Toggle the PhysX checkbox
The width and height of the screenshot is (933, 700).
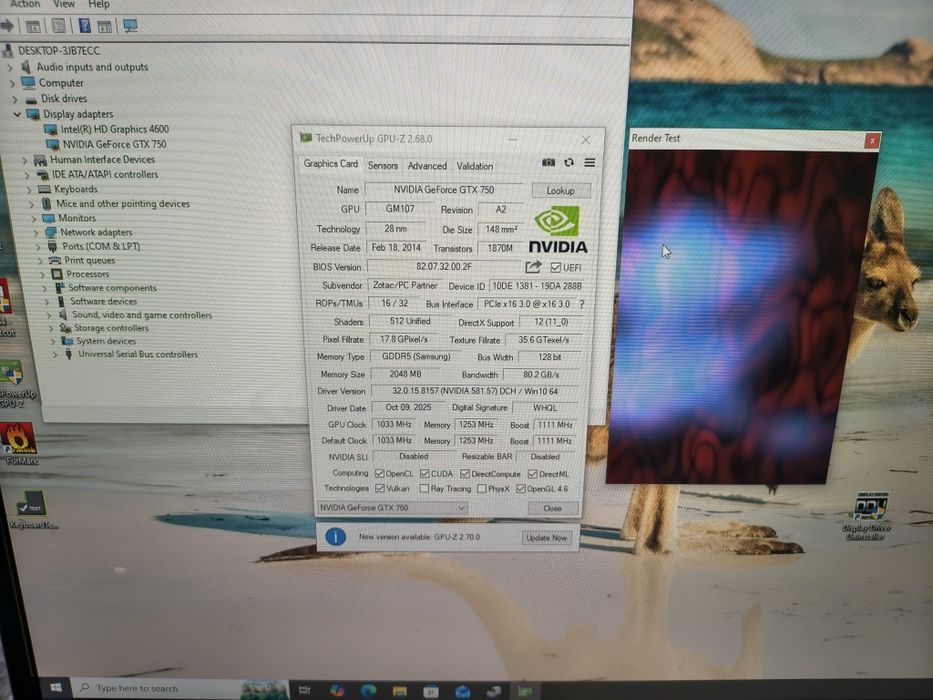(x=482, y=489)
